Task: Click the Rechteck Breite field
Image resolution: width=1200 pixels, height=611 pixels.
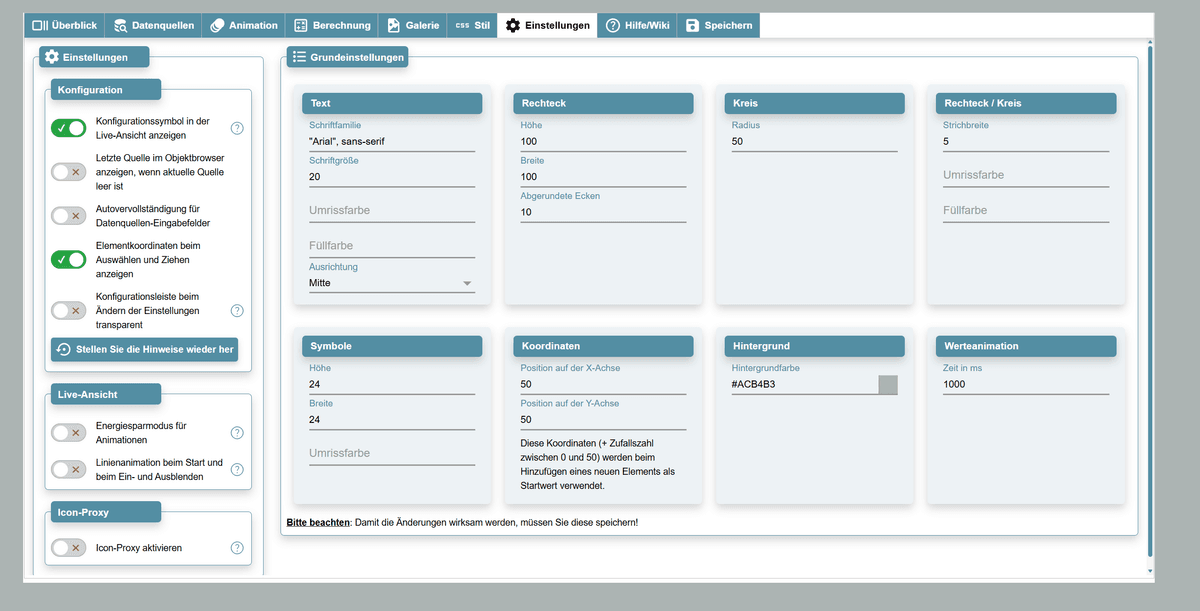Action: point(603,177)
